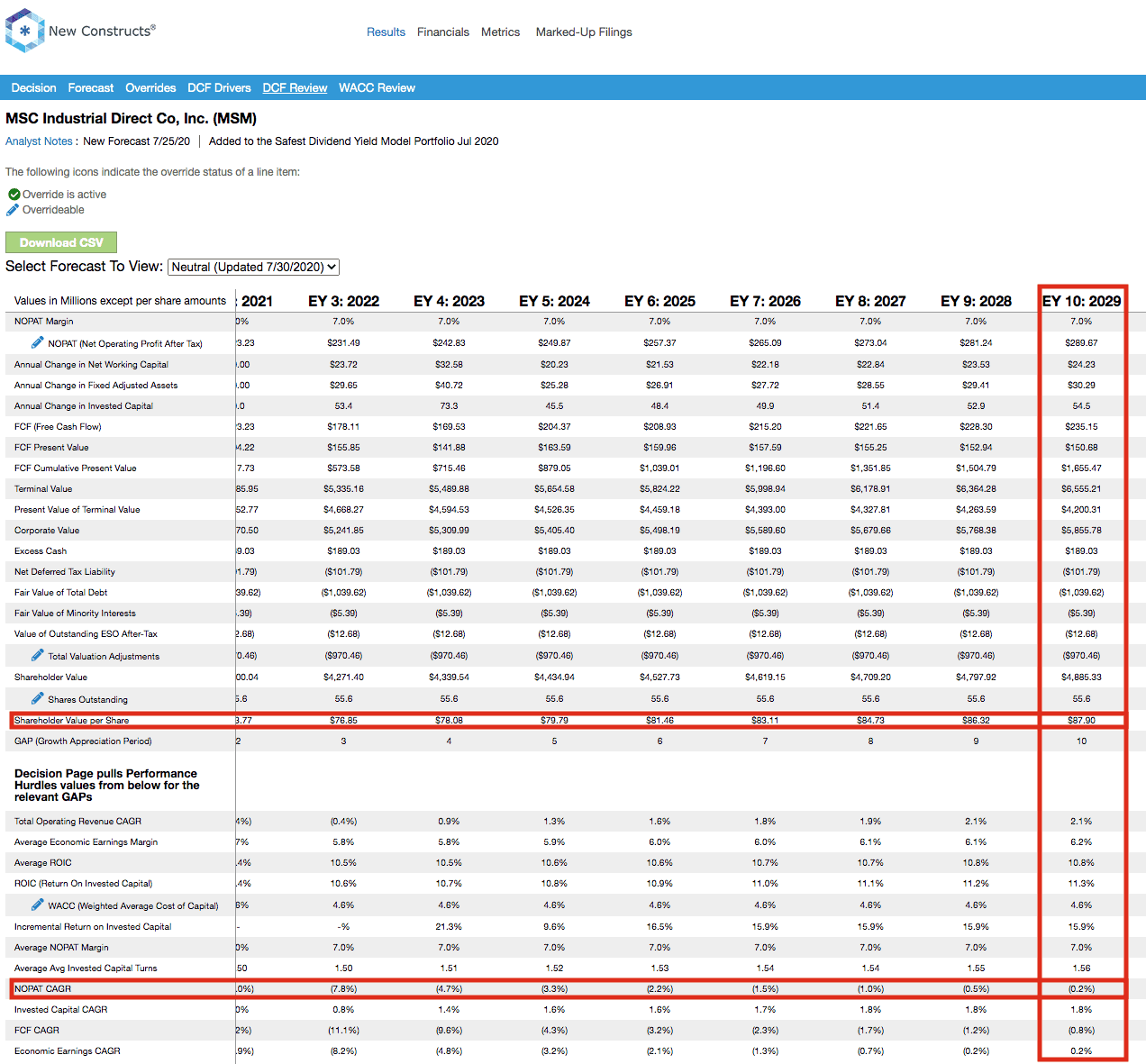
Task: Click the Corporate Value row label
Action: 47,531
